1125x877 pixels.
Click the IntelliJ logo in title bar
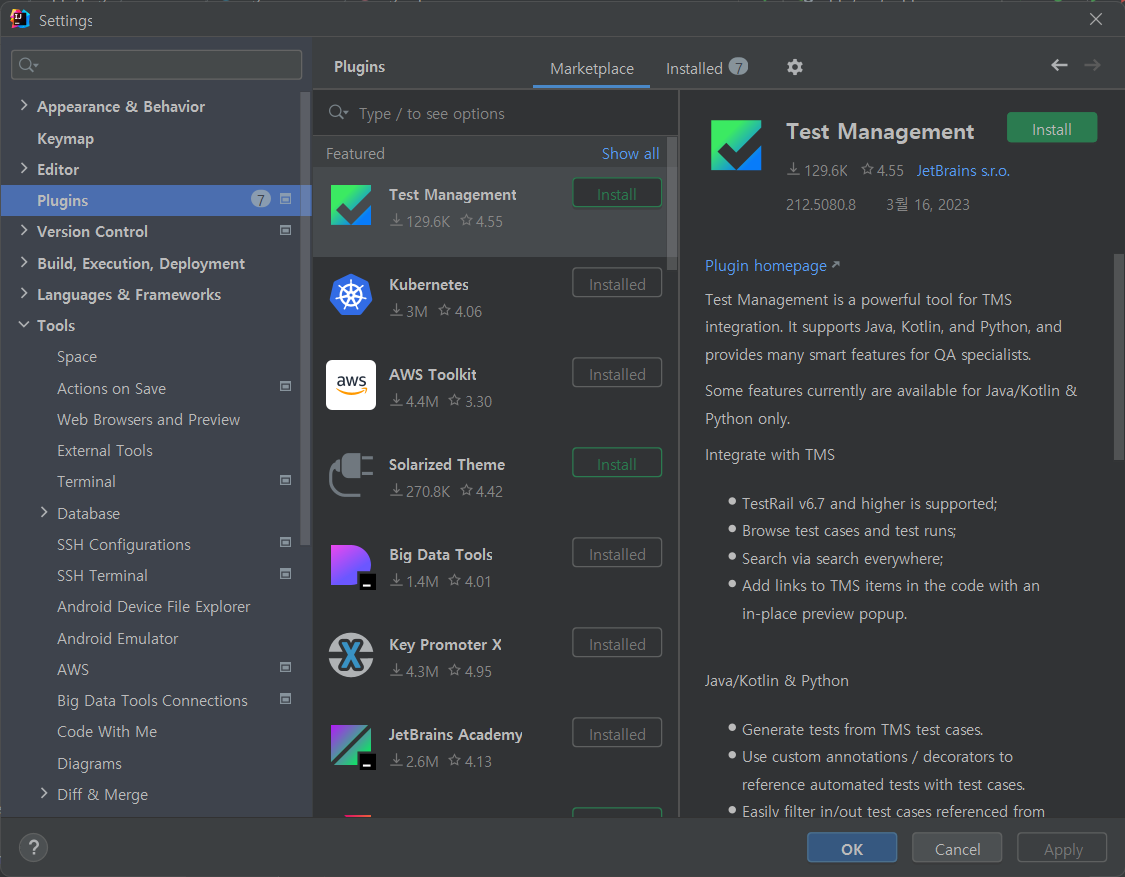[19, 19]
